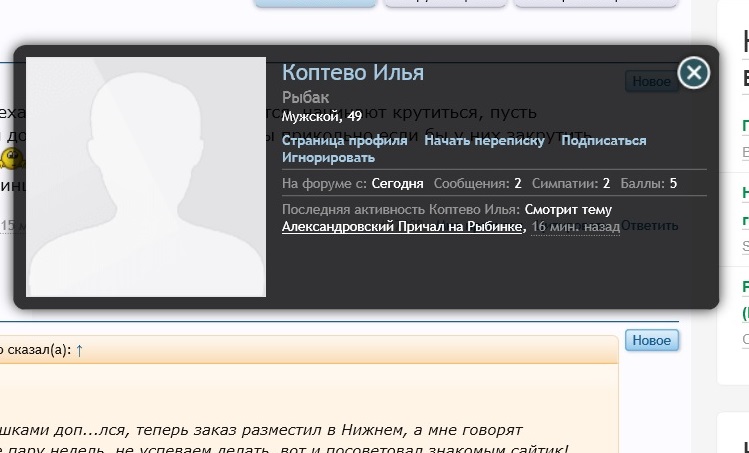This screenshot has width=749, height=453.
Task: Open the Симпатии count value
Action: tap(606, 184)
